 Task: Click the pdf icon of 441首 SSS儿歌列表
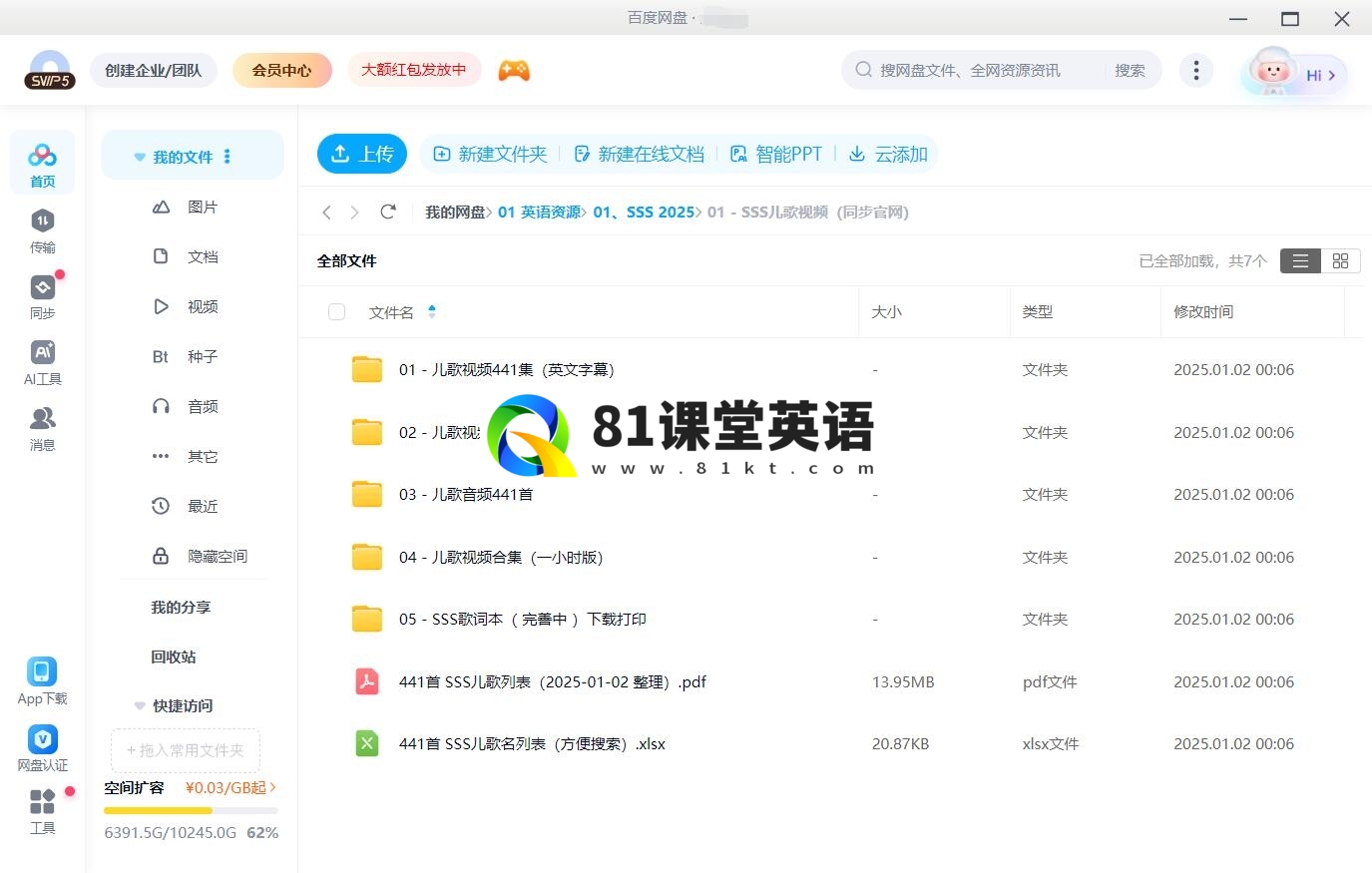[x=367, y=681]
